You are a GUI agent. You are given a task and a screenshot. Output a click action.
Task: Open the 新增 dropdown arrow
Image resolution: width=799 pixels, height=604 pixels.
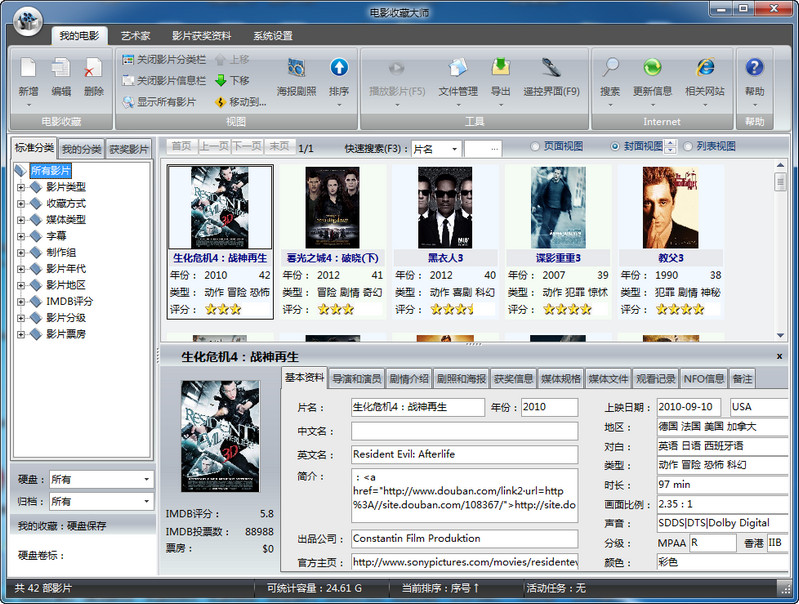point(29,105)
